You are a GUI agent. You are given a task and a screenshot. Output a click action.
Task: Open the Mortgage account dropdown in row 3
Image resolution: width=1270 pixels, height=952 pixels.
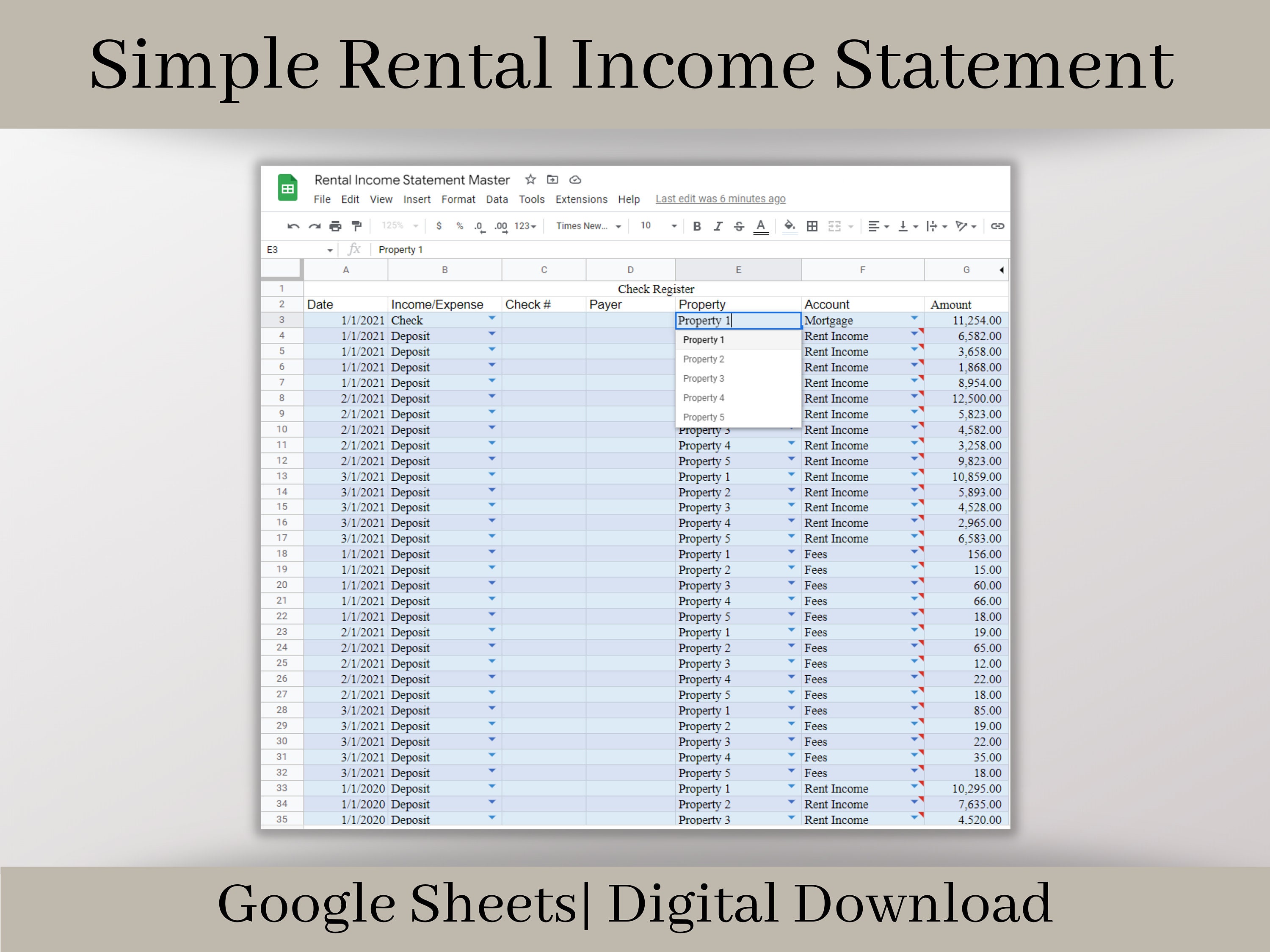914,319
